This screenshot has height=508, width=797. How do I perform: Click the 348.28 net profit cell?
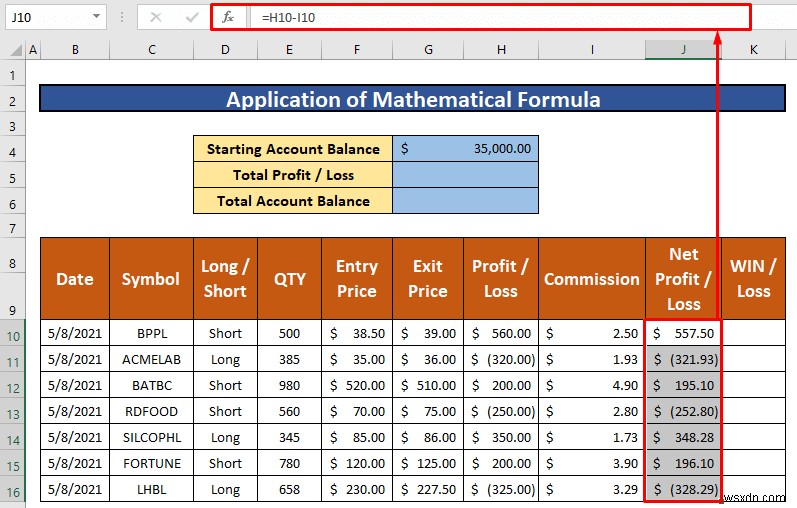(684, 437)
